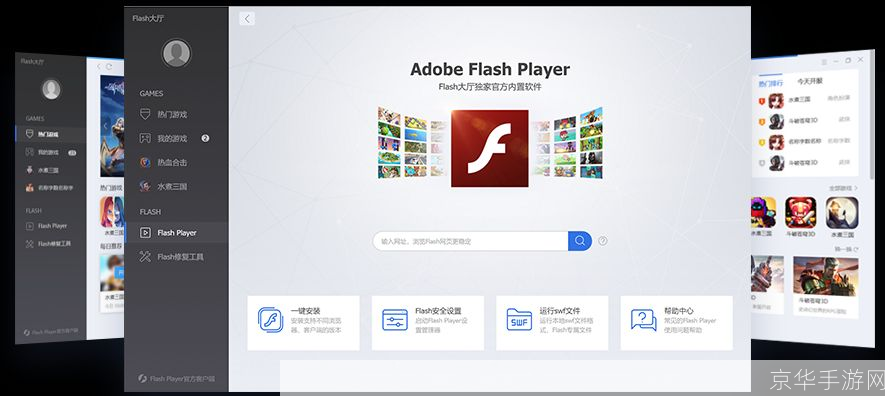Click the Flash修复工具 wrench icon in main sidebar
The height and width of the screenshot is (396, 885).
pyautogui.click(x=145, y=257)
